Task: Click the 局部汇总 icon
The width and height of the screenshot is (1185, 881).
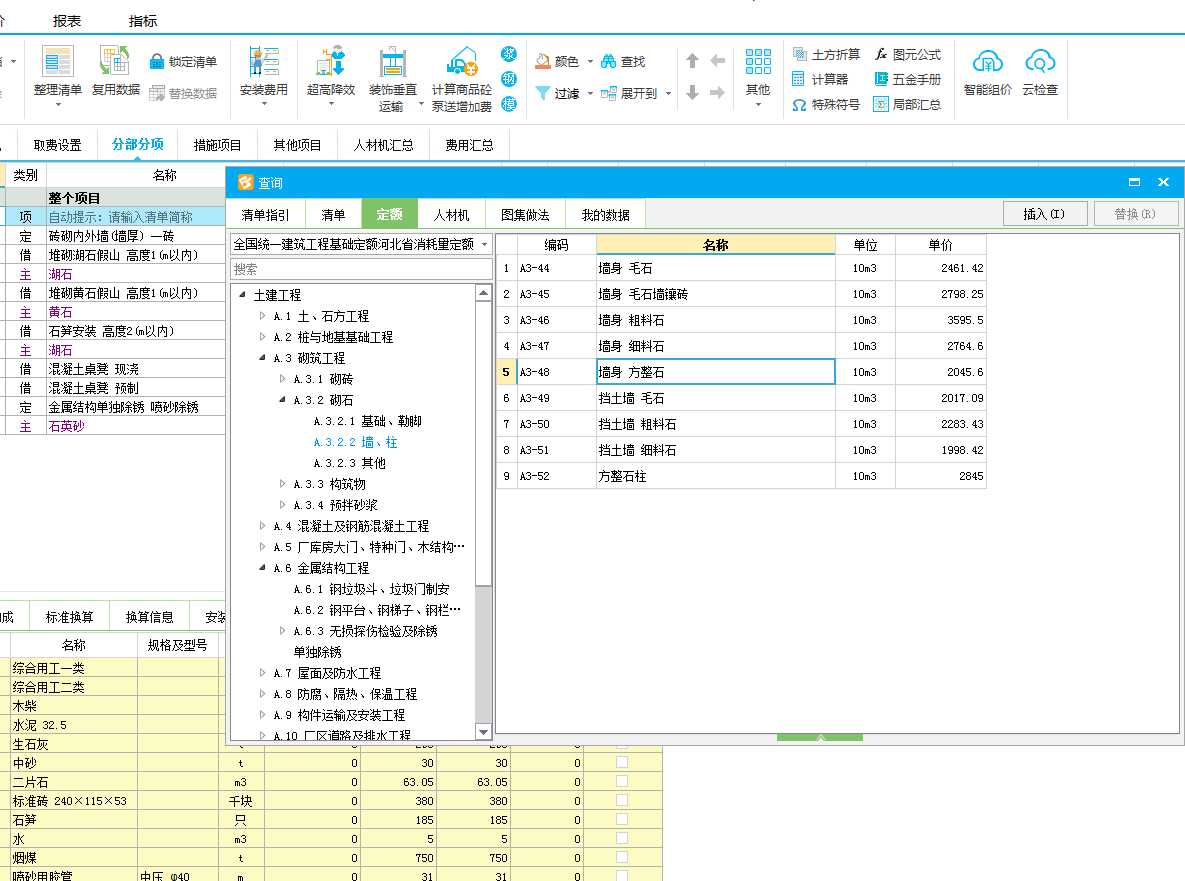Action: (880, 104)
